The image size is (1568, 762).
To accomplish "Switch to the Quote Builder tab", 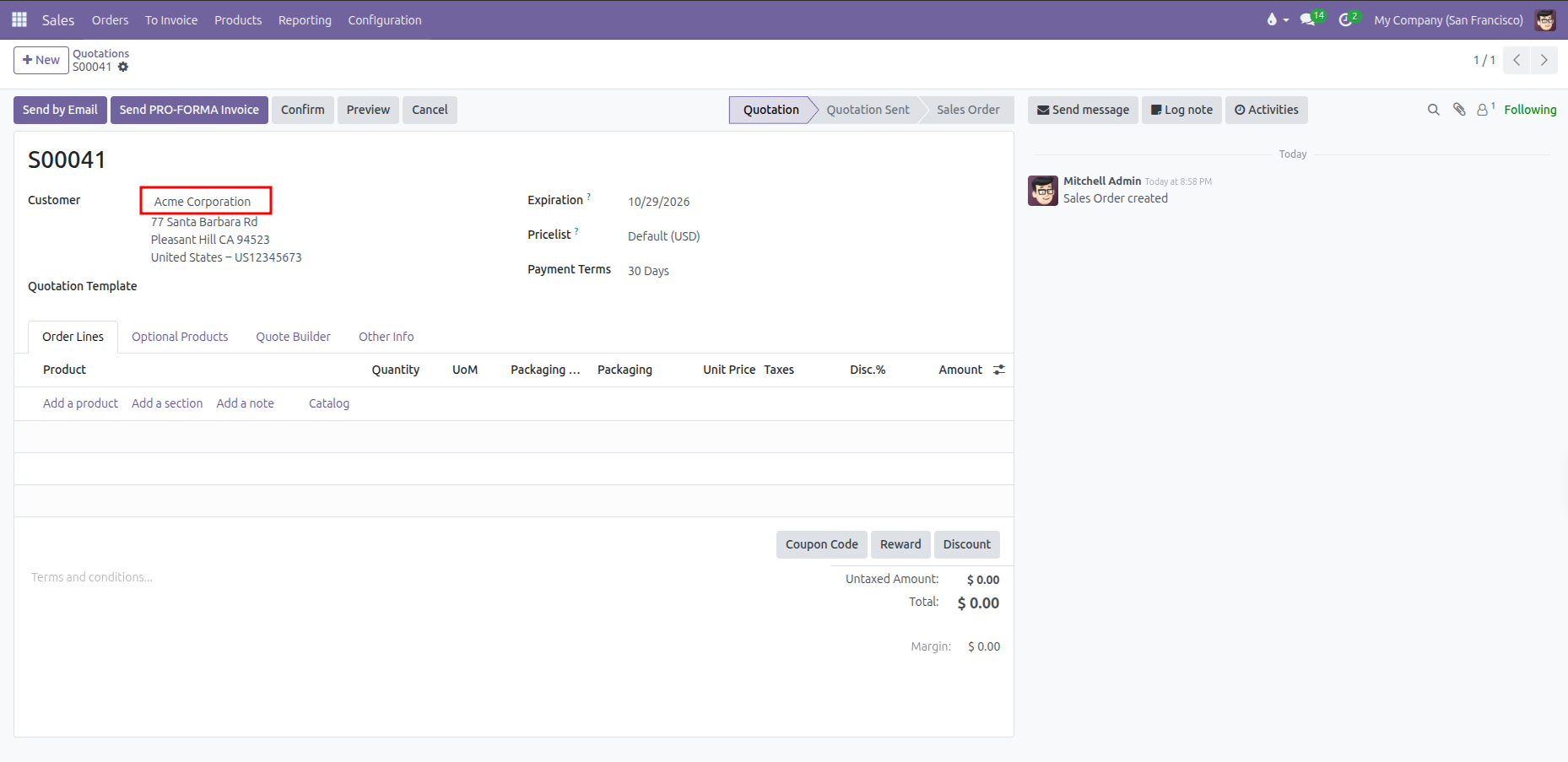I will tap(294, 337).
